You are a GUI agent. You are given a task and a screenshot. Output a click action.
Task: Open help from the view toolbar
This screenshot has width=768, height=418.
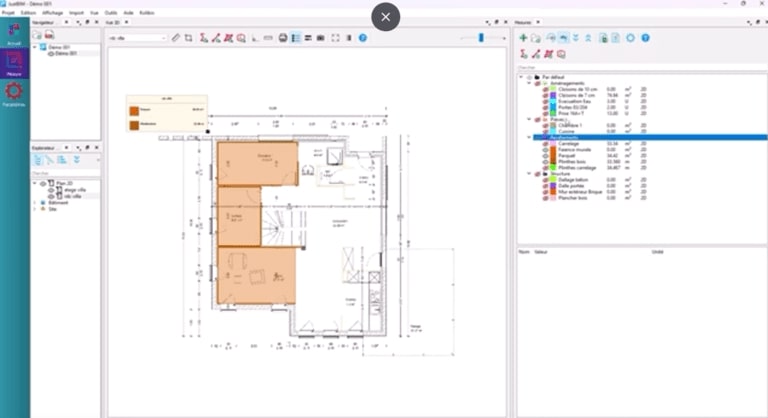[x=362, y=38]
